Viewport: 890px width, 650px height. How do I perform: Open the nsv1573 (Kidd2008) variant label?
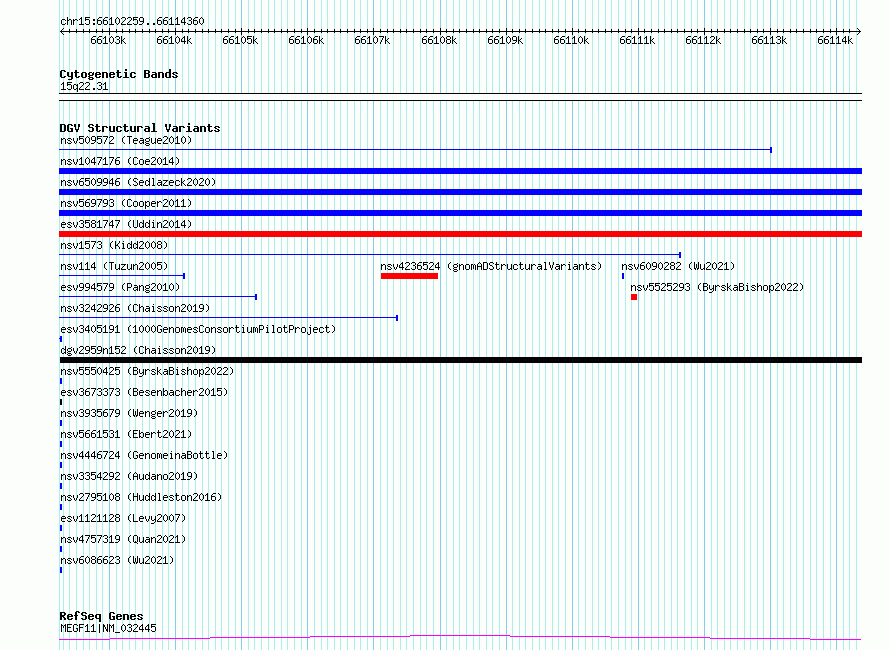[114, 245]
